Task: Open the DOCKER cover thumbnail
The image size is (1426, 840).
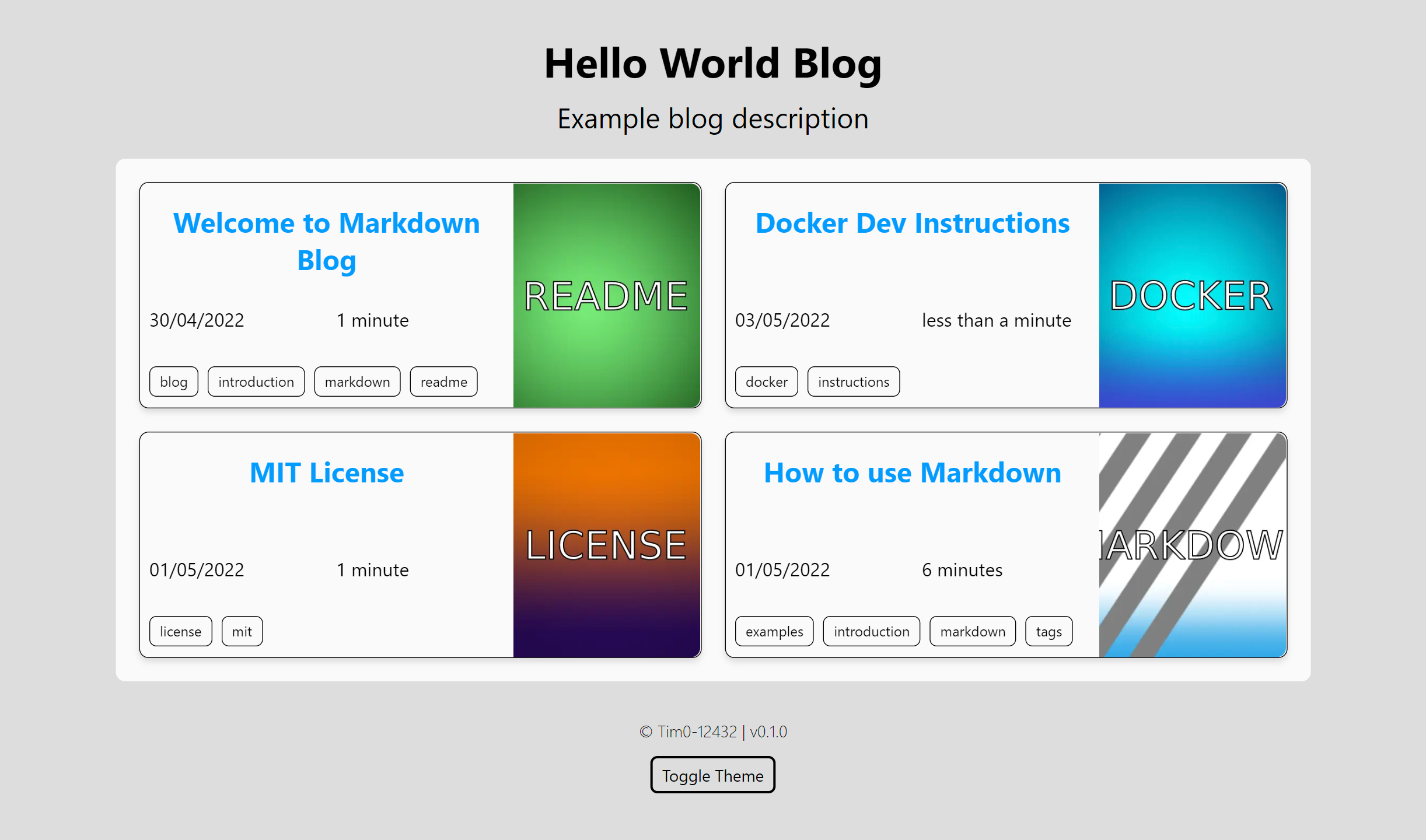Action: (x=1192, y=295)
